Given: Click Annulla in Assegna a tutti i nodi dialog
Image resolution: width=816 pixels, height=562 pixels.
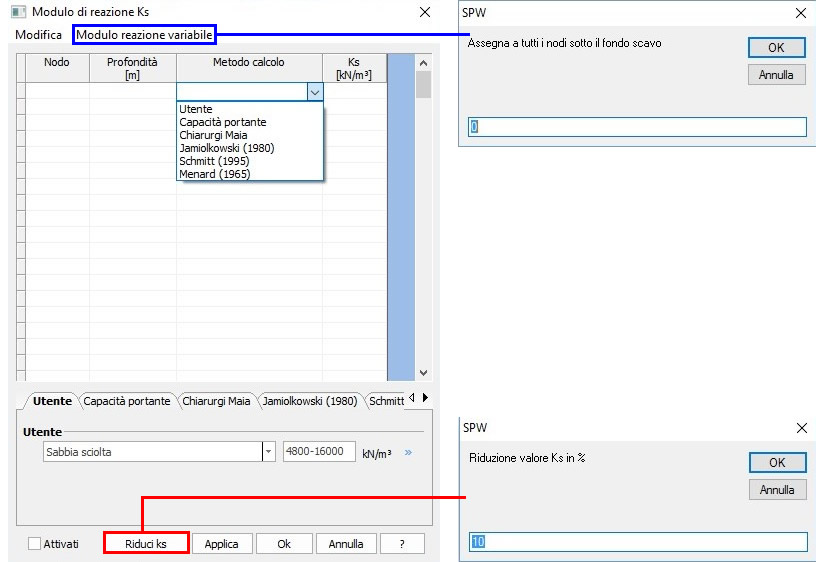Looking at the screenshot, I should [x=777, y=75].
